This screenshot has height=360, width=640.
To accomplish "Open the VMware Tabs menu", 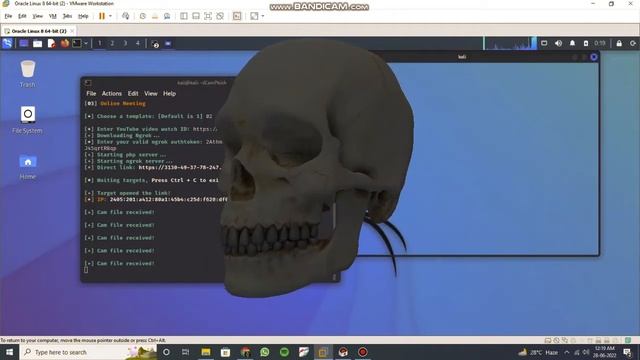I will [67, 16].
